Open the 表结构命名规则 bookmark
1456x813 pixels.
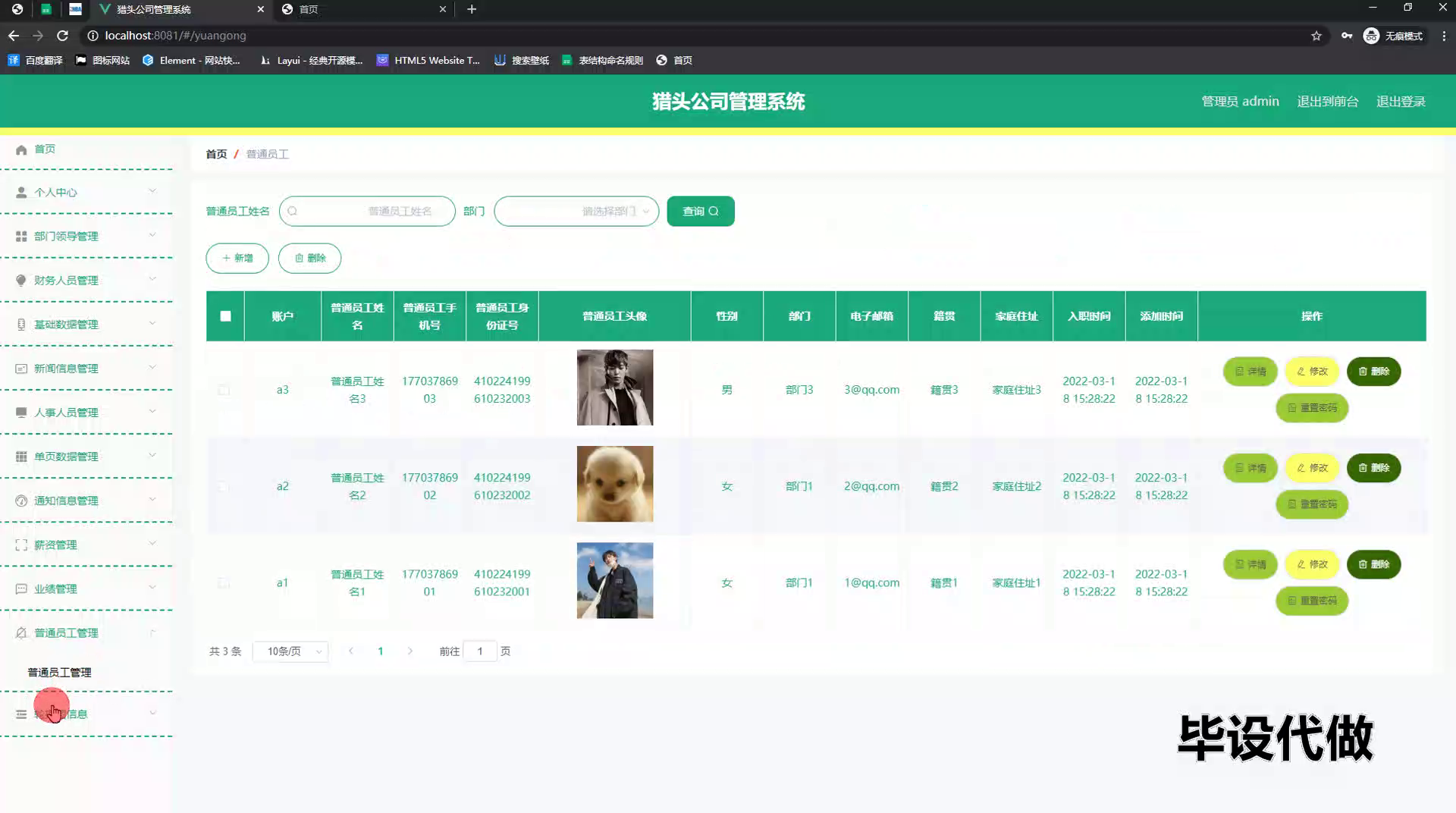click(x=603, y=60)
